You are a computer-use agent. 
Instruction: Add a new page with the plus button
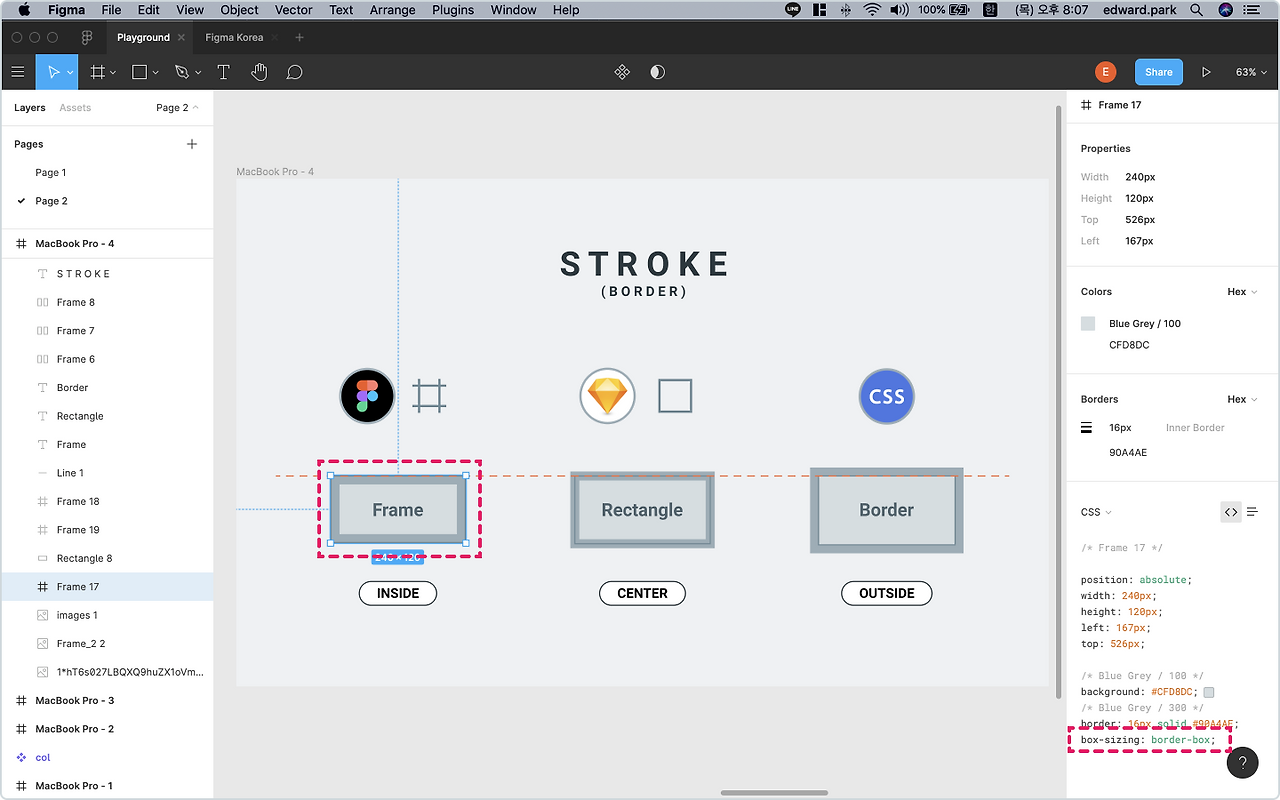tap(191, 143)
